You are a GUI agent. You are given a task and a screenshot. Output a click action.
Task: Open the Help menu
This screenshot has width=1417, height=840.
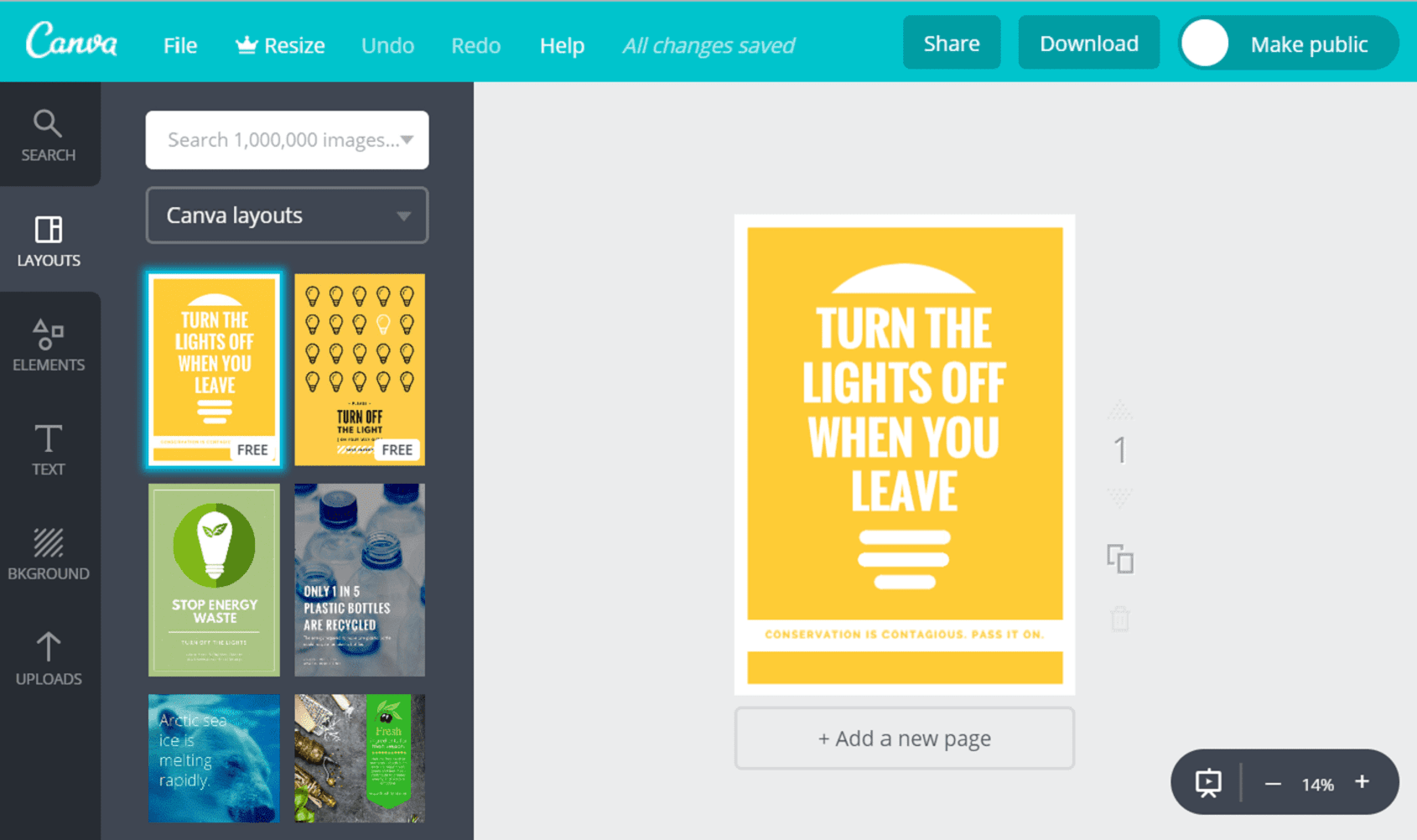(x=562, y=45)
